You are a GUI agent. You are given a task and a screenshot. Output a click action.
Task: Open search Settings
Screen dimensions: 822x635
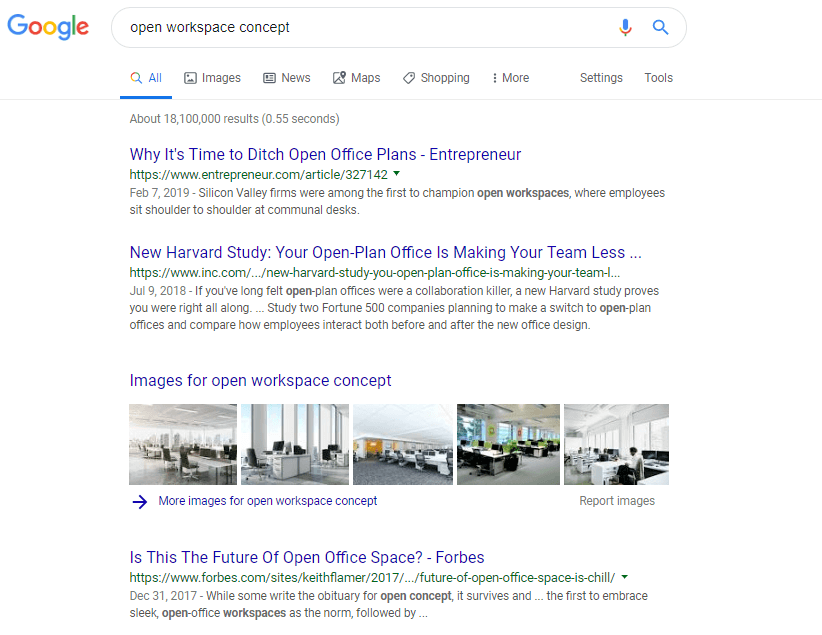pos(601,78)
